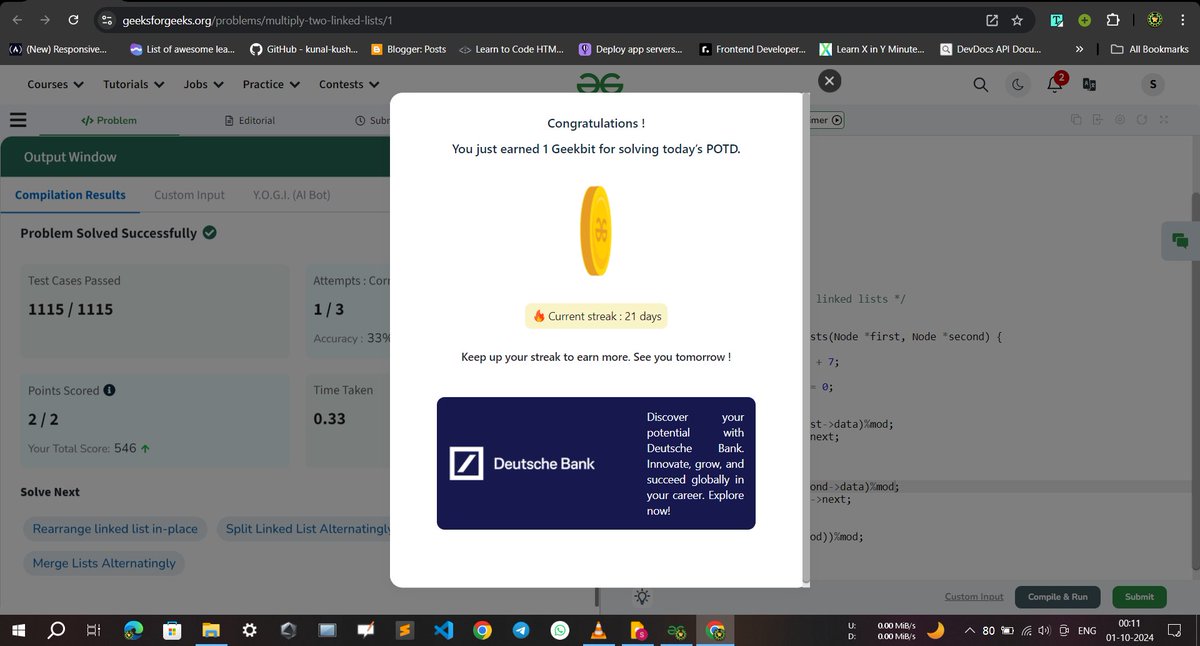Open 'Rearrange linked list in-place' problem
The image size is (1200, 646).
pyautogui.click(x=115, y=529)
